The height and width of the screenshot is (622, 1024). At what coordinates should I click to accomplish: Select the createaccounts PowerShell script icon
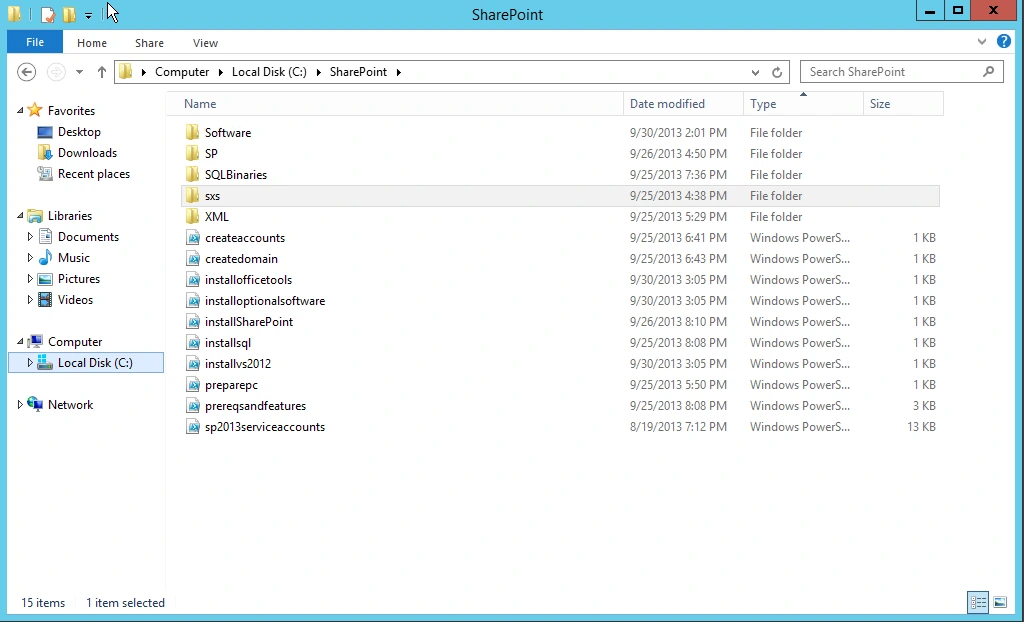coord(193,238)
